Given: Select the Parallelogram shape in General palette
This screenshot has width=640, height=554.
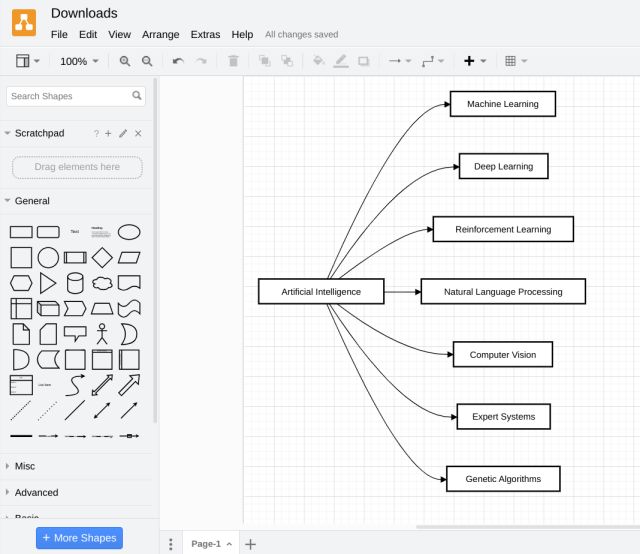Looking at the screenshot, I should click(x=129, y=258).
